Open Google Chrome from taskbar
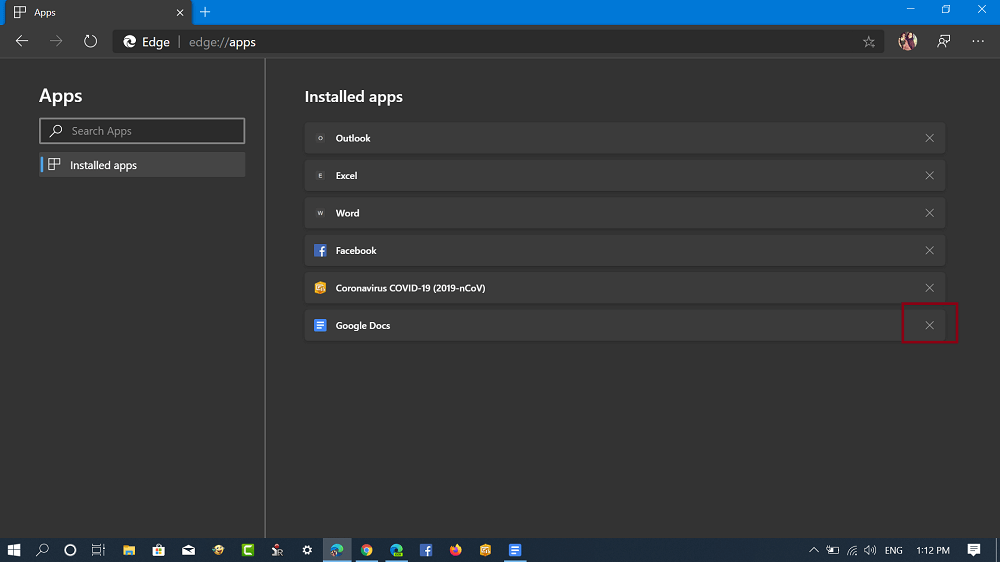 click(366, 550)
